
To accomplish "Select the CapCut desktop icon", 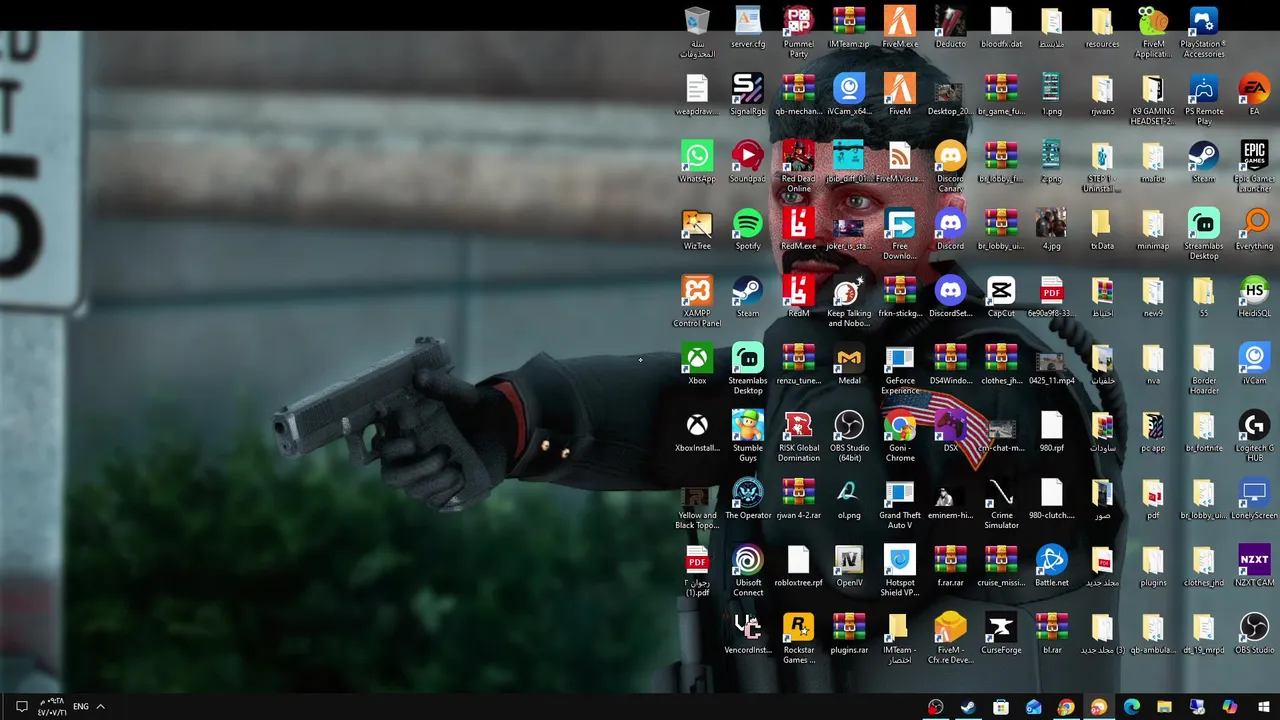I will point(1001,296).
